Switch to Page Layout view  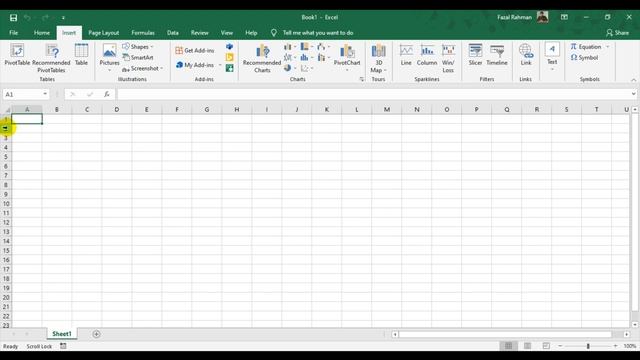(x=527, y=346)
